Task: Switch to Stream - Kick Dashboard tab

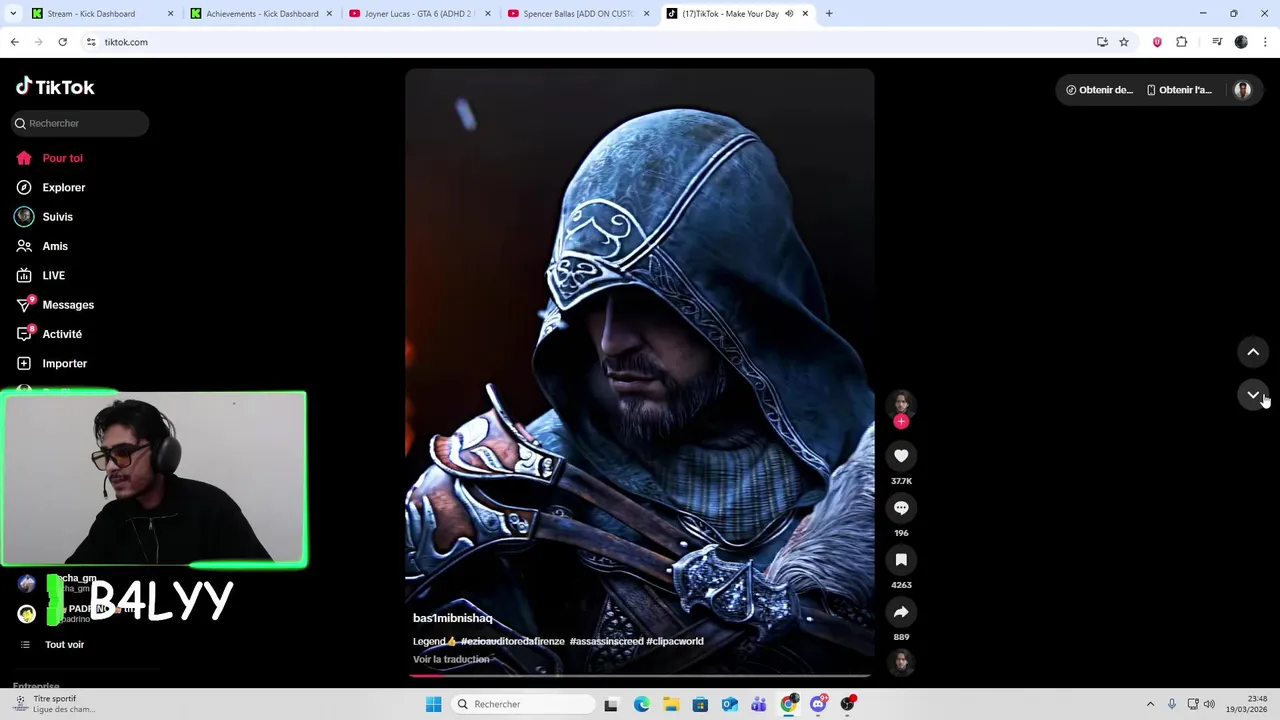Action: [100, 14]
